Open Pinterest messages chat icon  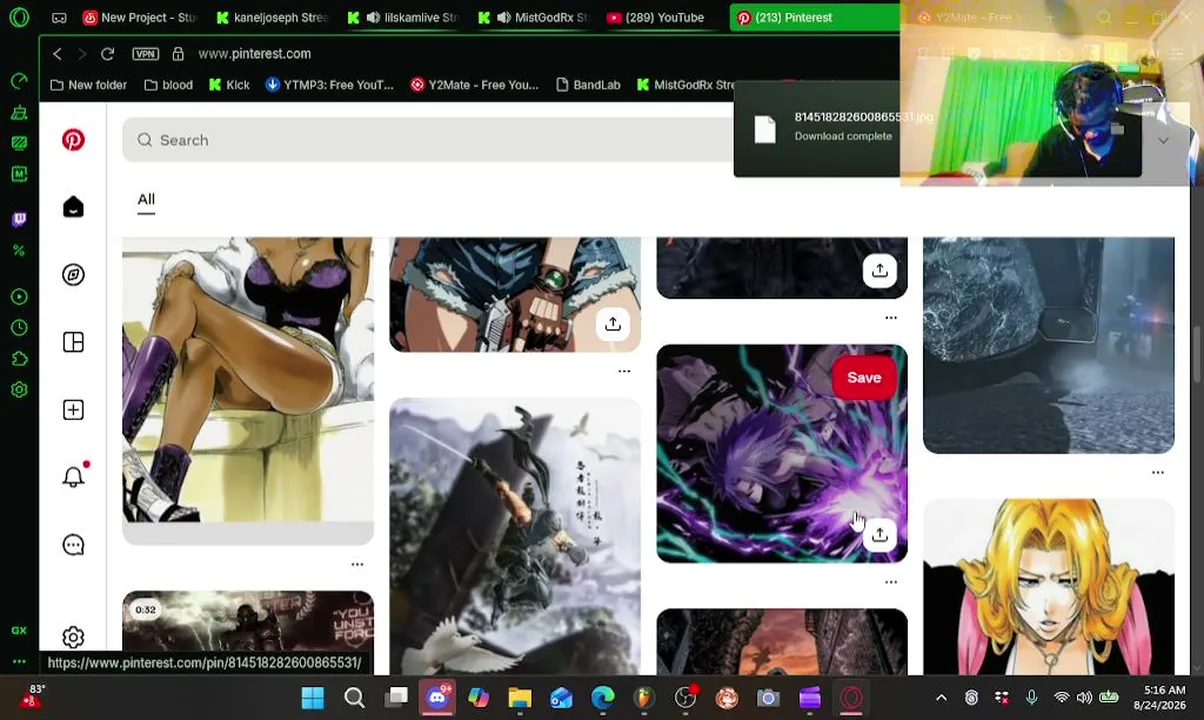[73, 545]
